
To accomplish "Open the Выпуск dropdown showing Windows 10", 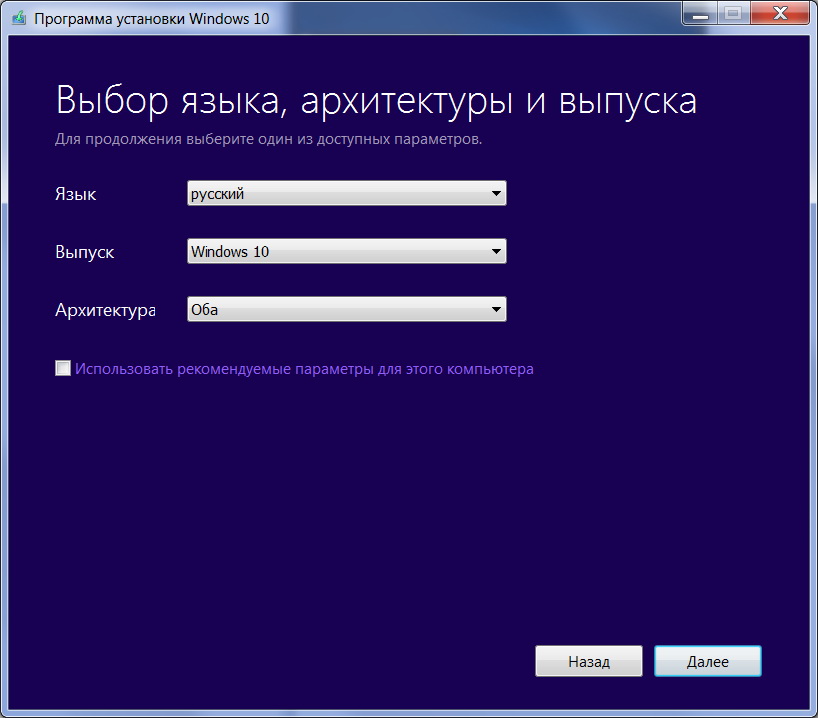I will pos(346,251).
